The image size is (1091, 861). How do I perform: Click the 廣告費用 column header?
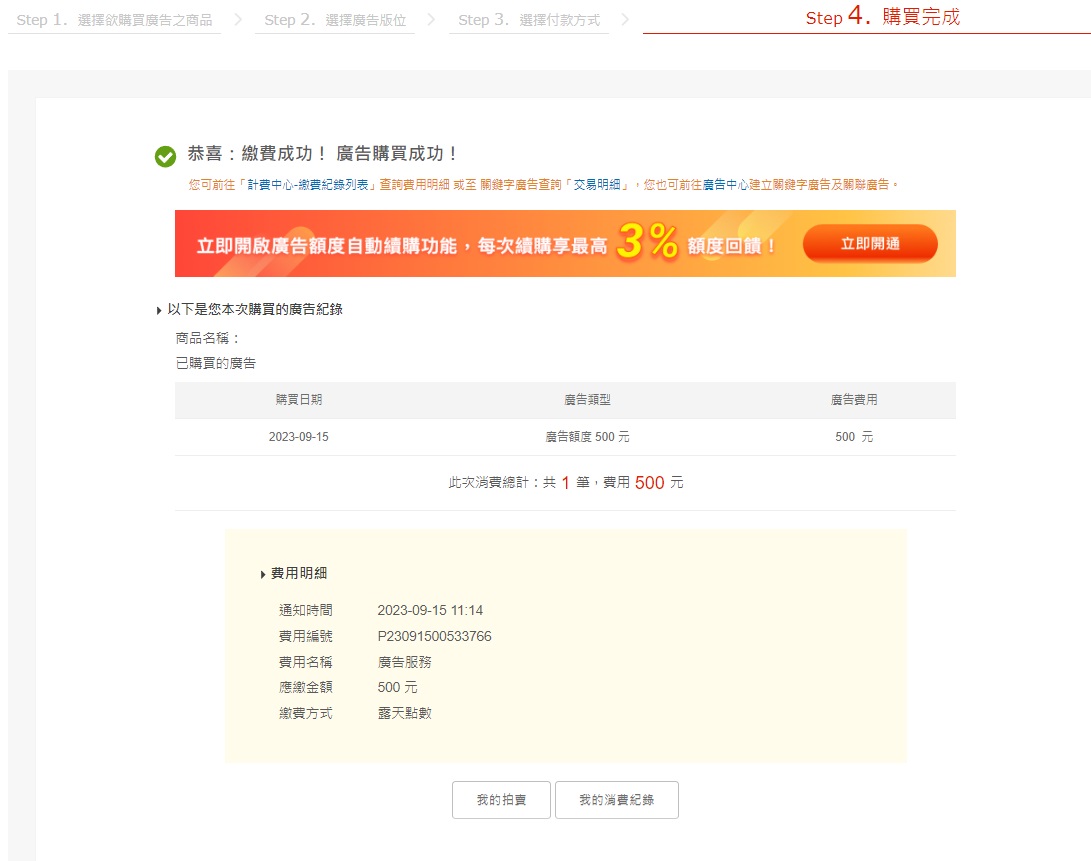[853, 400]
